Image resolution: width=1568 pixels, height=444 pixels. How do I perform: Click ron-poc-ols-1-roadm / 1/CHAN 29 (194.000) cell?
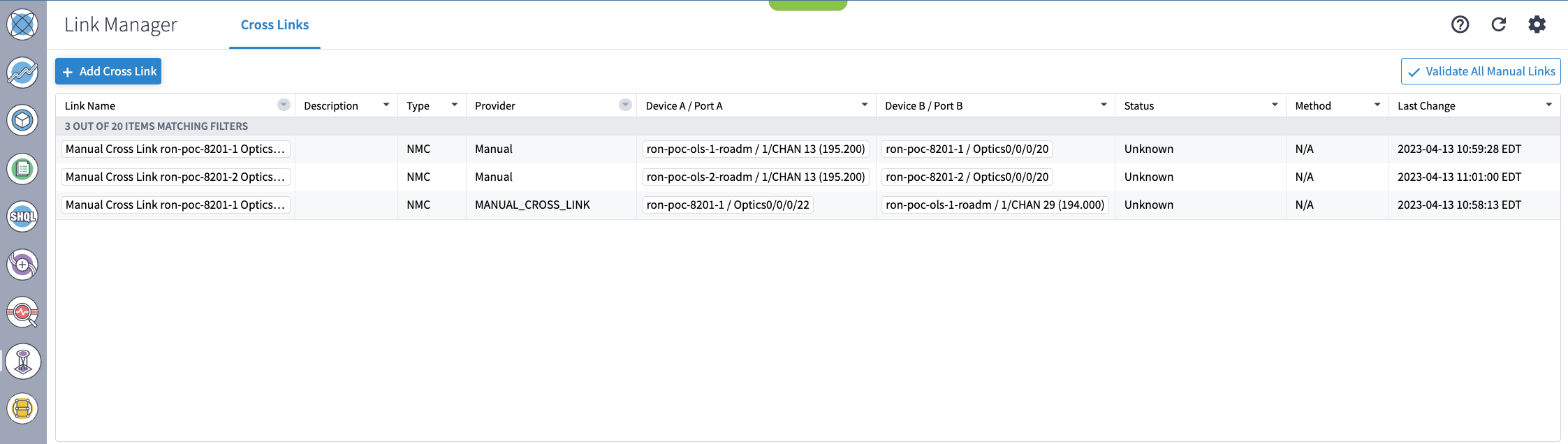[x=995, y=205]
